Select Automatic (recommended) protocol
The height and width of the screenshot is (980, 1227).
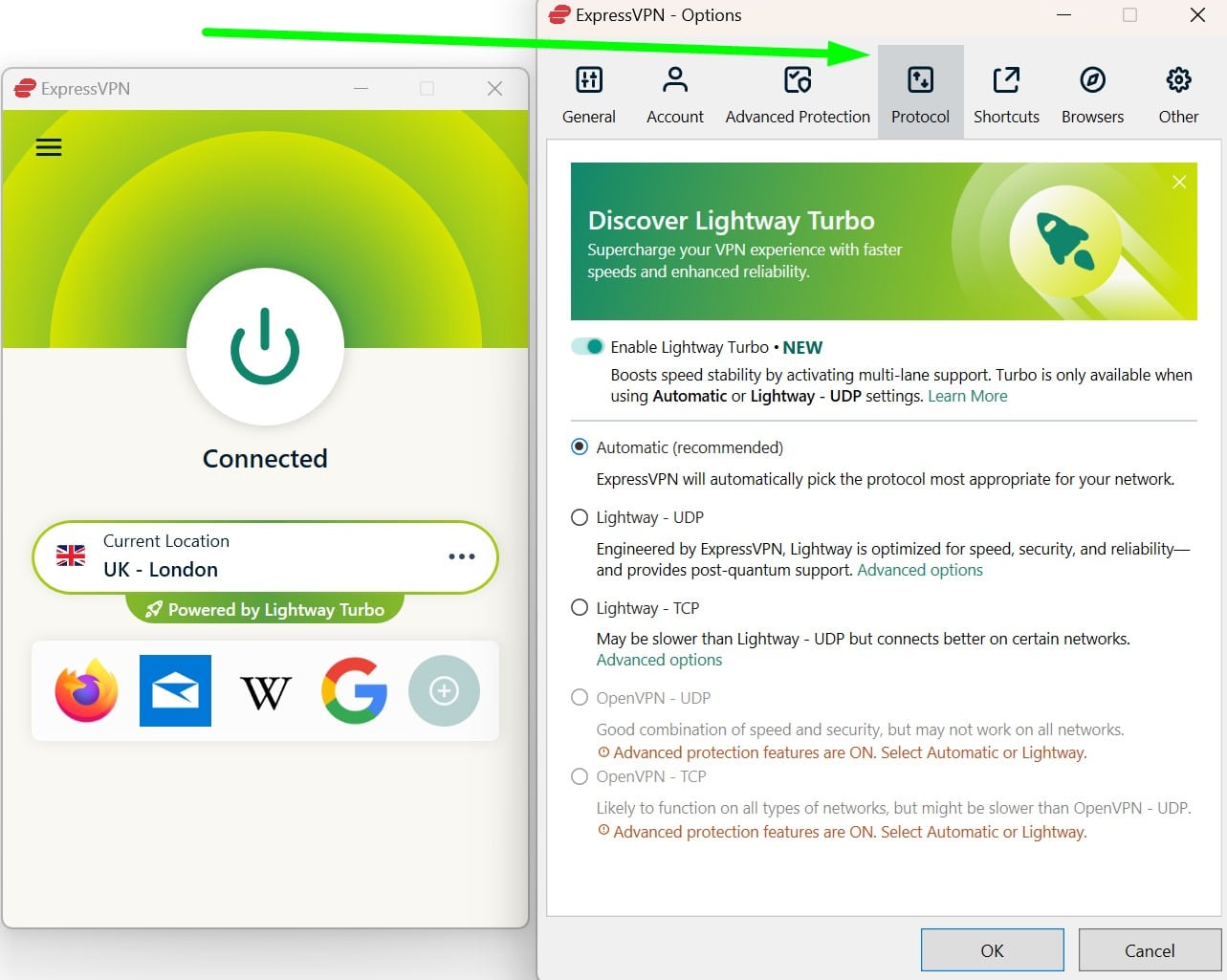580,447
